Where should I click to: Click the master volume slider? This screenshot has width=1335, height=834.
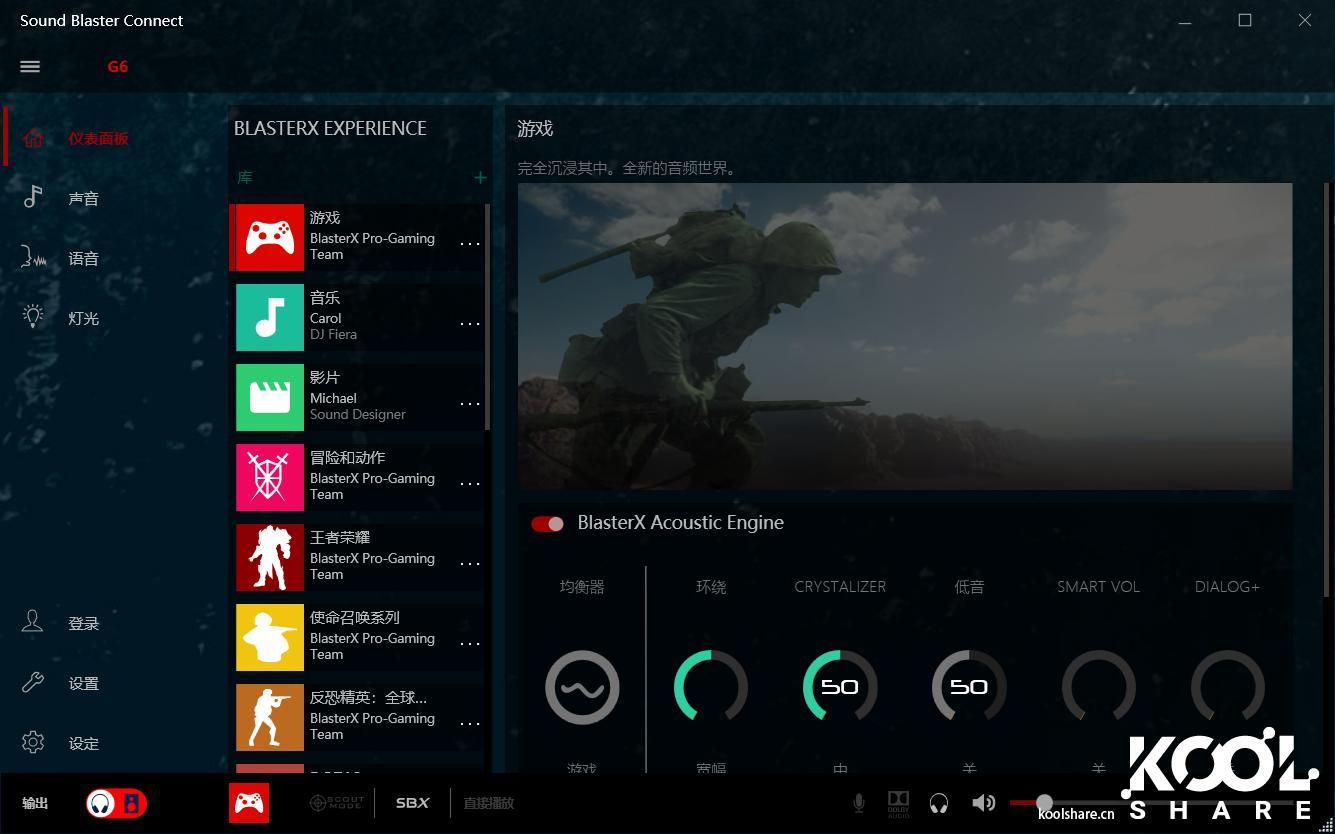1044,803
